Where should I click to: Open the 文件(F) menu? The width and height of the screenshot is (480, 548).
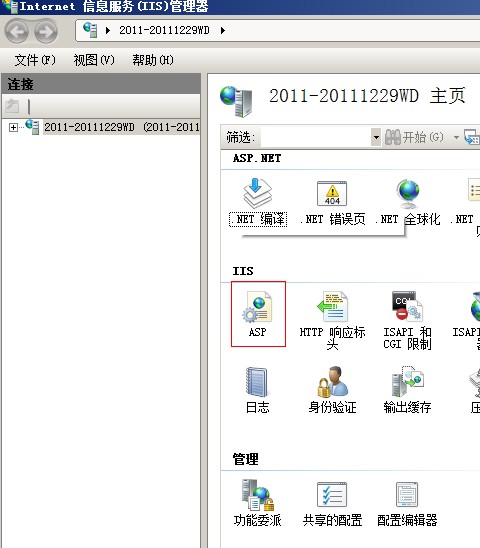(35, 60)
